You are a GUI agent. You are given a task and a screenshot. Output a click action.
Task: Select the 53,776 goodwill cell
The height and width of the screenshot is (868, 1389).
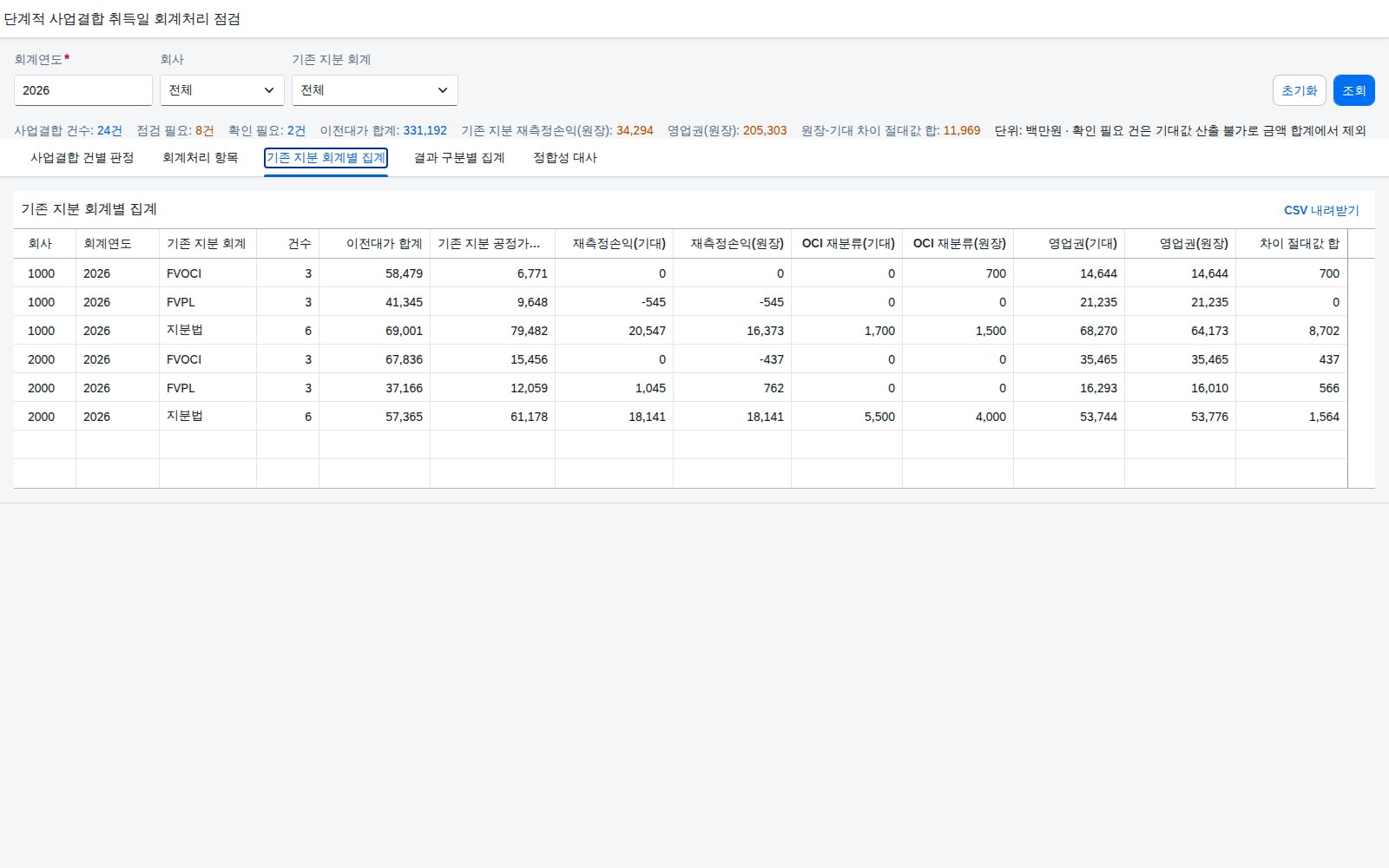[x=1181, y=417]
